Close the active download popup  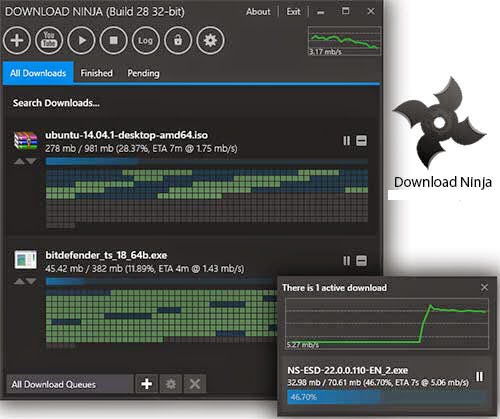(x=484, y=287)
